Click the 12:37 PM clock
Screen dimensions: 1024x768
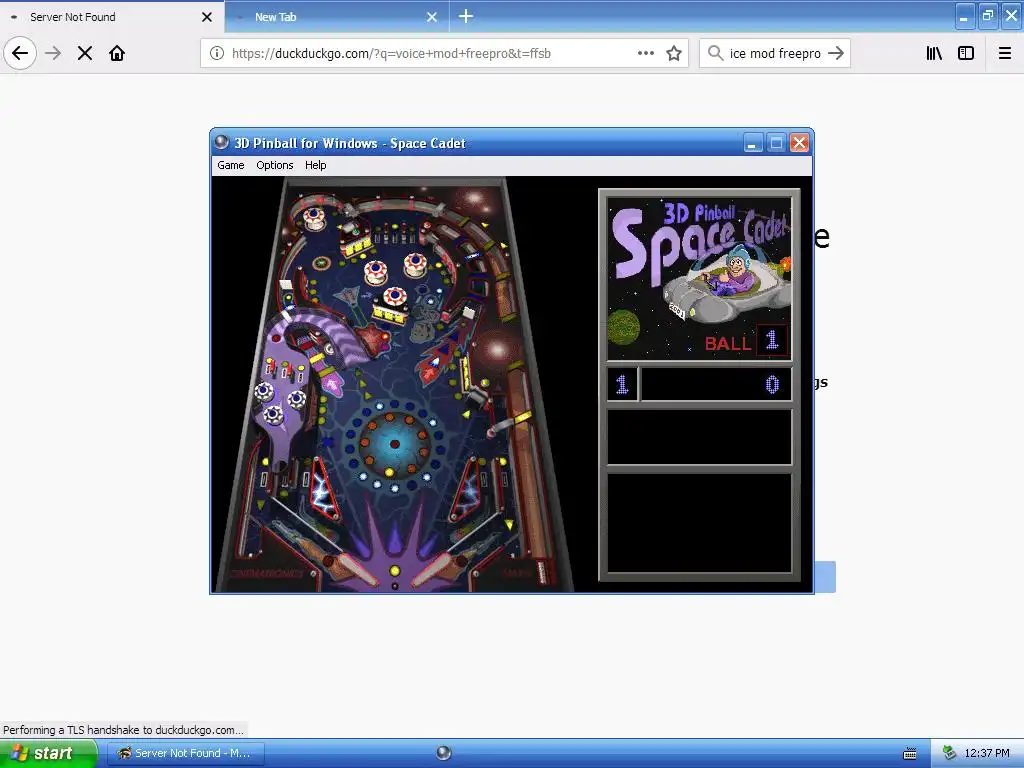point(987,753)
